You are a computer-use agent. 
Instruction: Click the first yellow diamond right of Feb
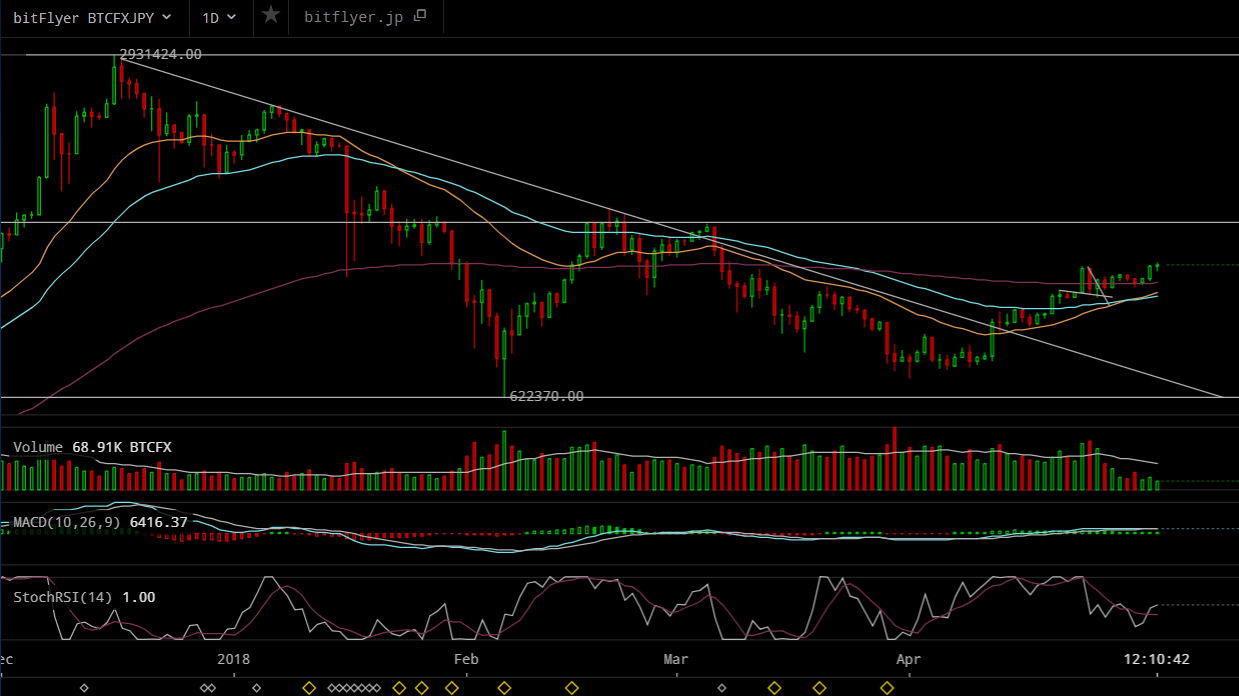(504, 688)
